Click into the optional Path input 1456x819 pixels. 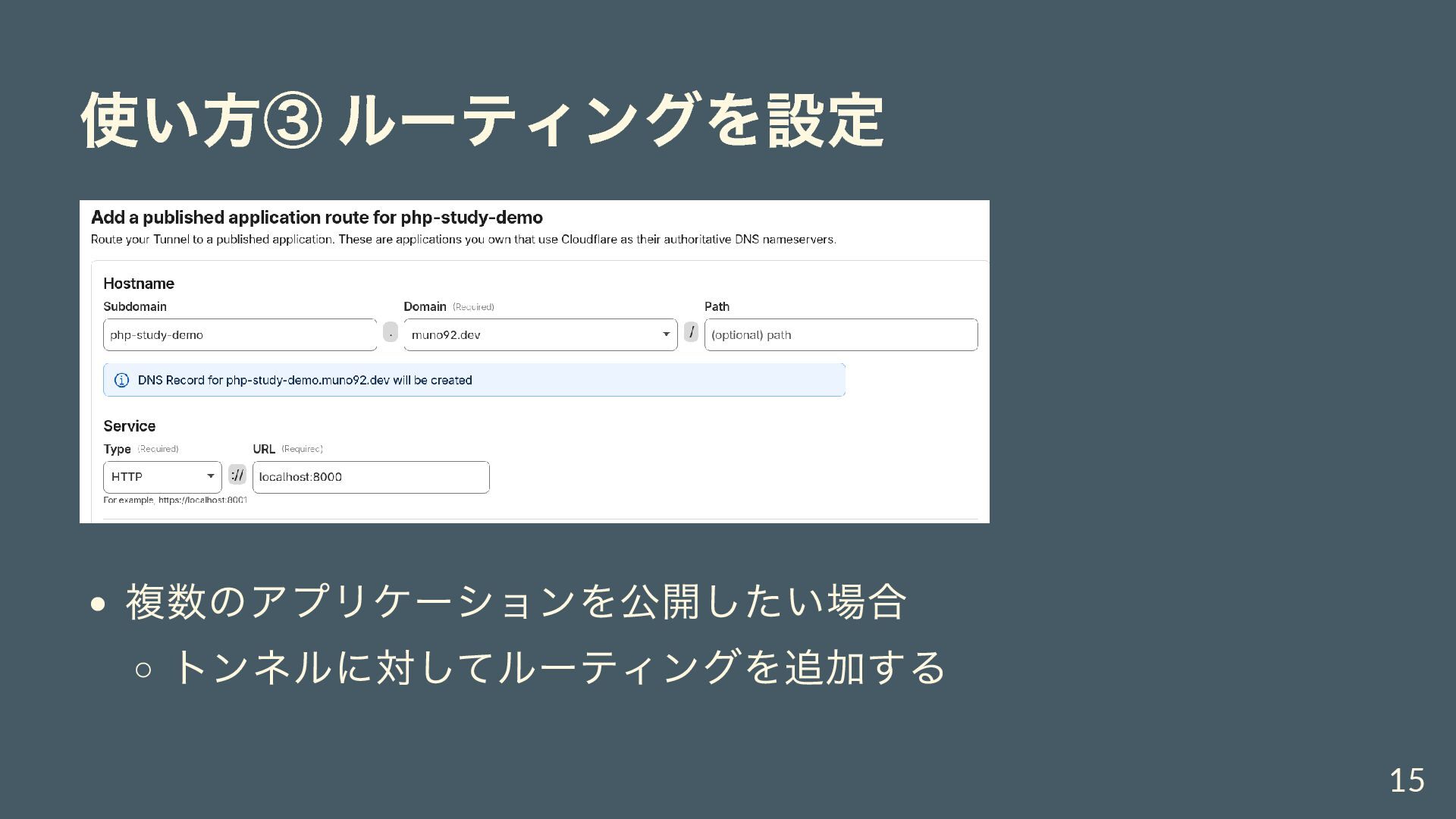point(840,334)
